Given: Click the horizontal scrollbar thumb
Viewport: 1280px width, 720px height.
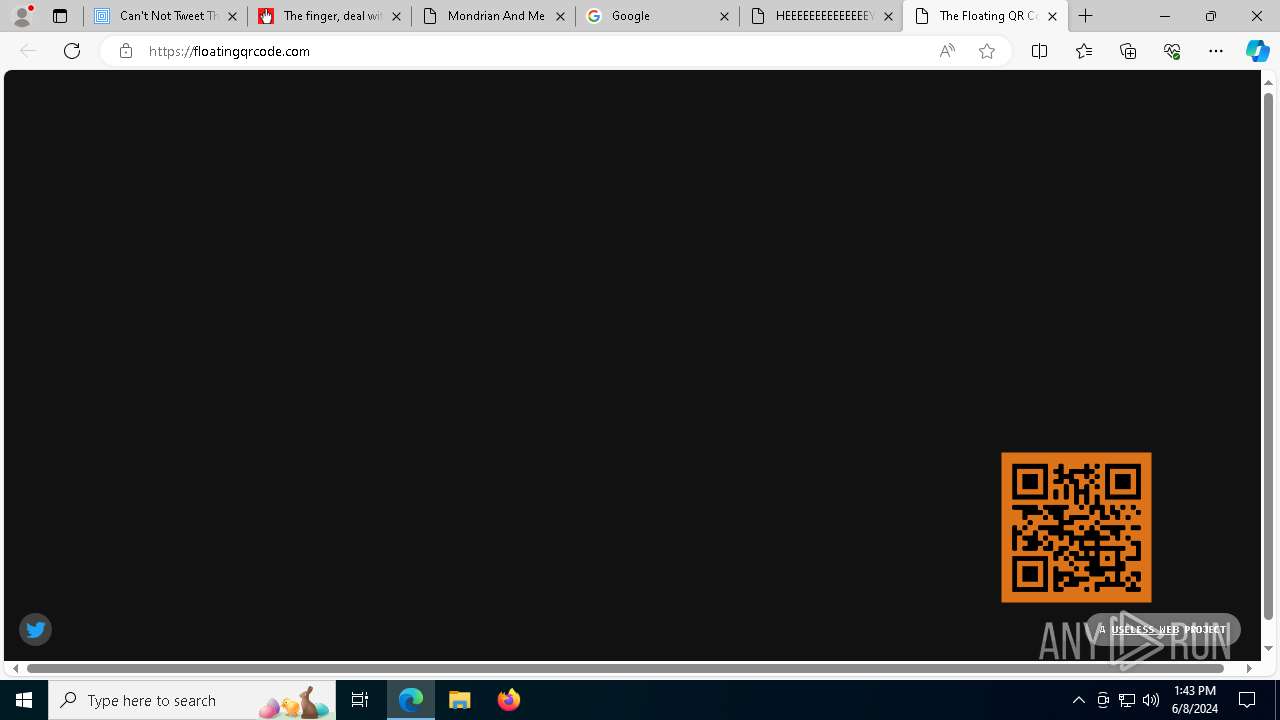Looking at the screenshot, I should pos(626,668).
